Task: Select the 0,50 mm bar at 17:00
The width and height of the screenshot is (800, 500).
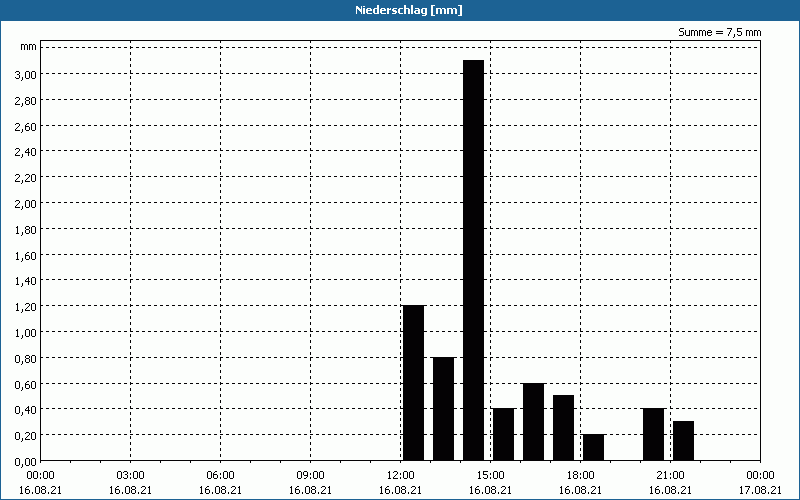Action: [x=563, y=428]
